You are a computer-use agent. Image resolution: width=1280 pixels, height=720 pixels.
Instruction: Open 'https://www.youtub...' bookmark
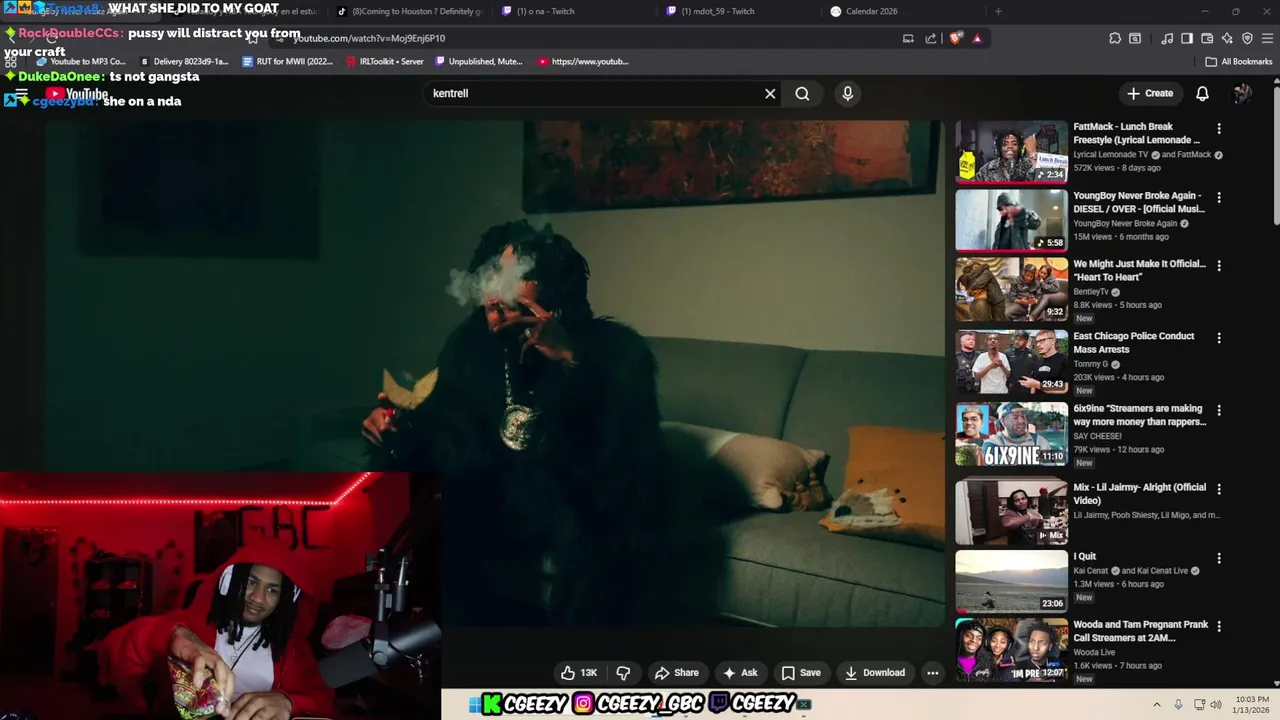point(583,61)
